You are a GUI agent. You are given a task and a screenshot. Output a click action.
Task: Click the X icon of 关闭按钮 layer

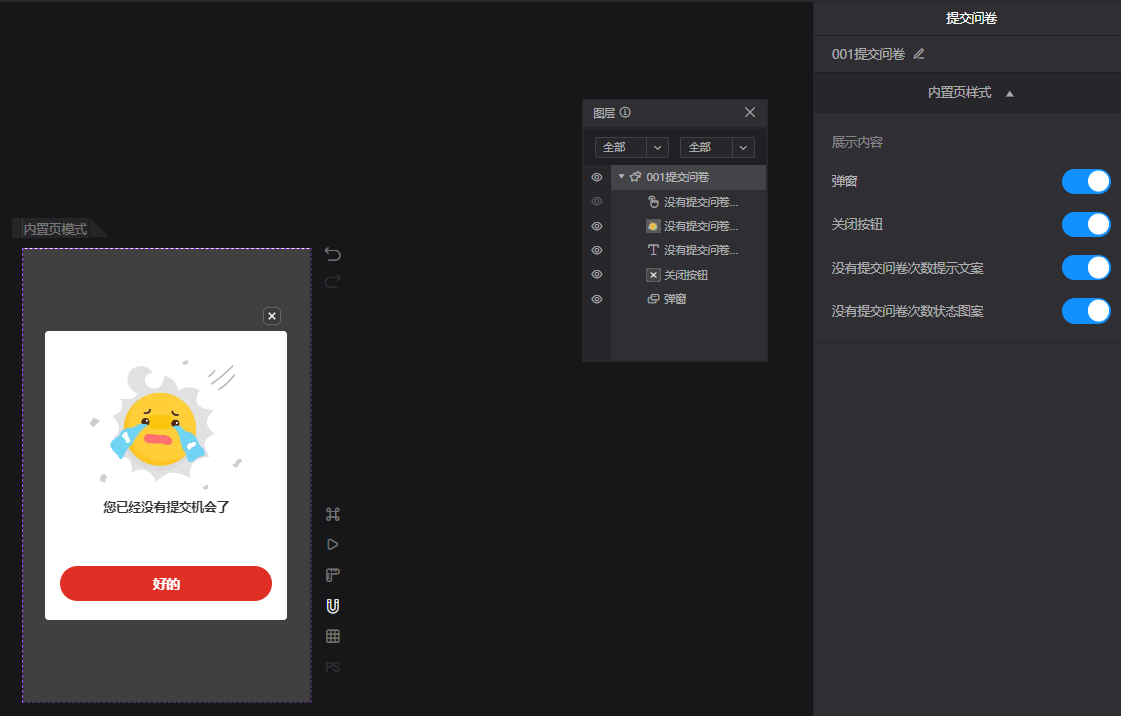point(653,275)
